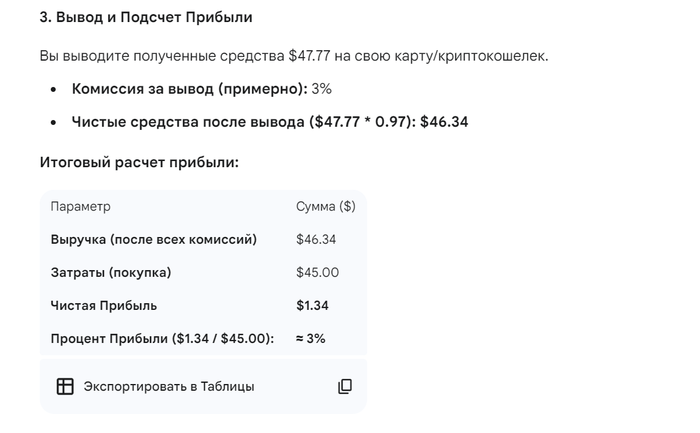Click Экспортировать в Таблицы button

click(x=168, y=386)
